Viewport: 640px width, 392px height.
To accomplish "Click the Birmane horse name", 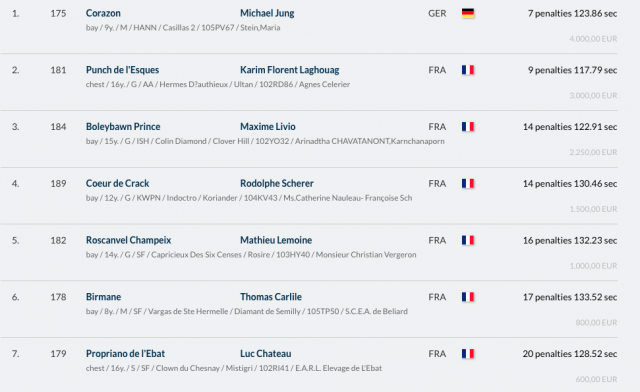I will (x=103, y=297).
